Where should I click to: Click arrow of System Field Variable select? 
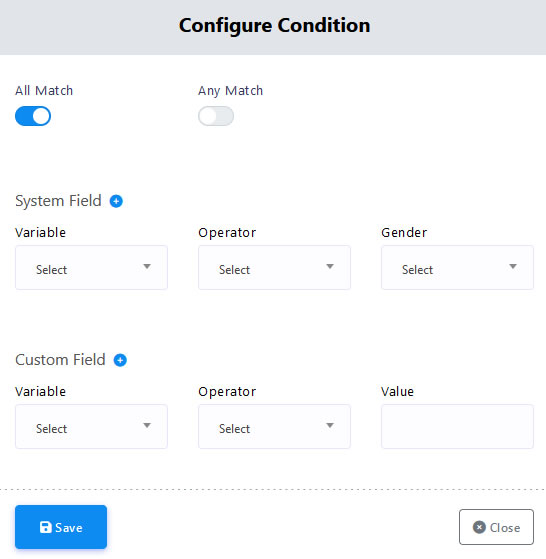[x=147, y=266]
